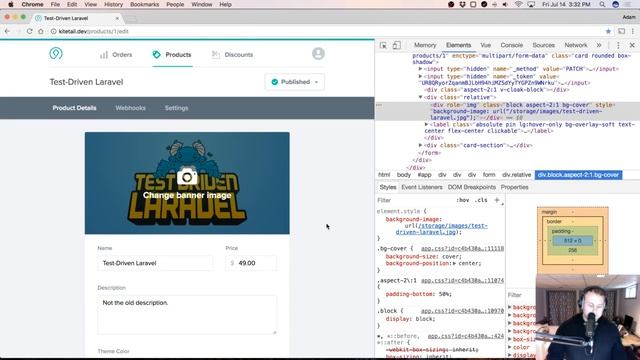
Task: Open the product Settings tab
Action: [x=176, y=108]
